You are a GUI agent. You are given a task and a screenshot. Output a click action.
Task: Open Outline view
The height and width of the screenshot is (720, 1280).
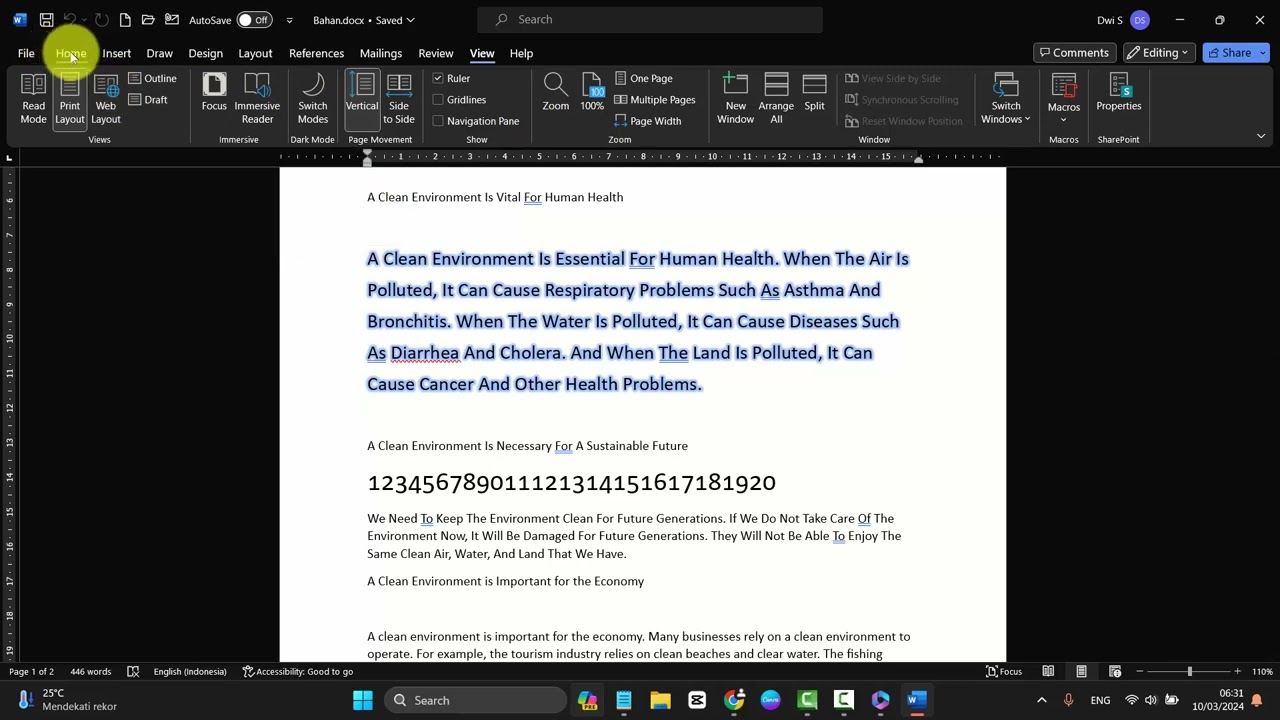coord(152,78)
